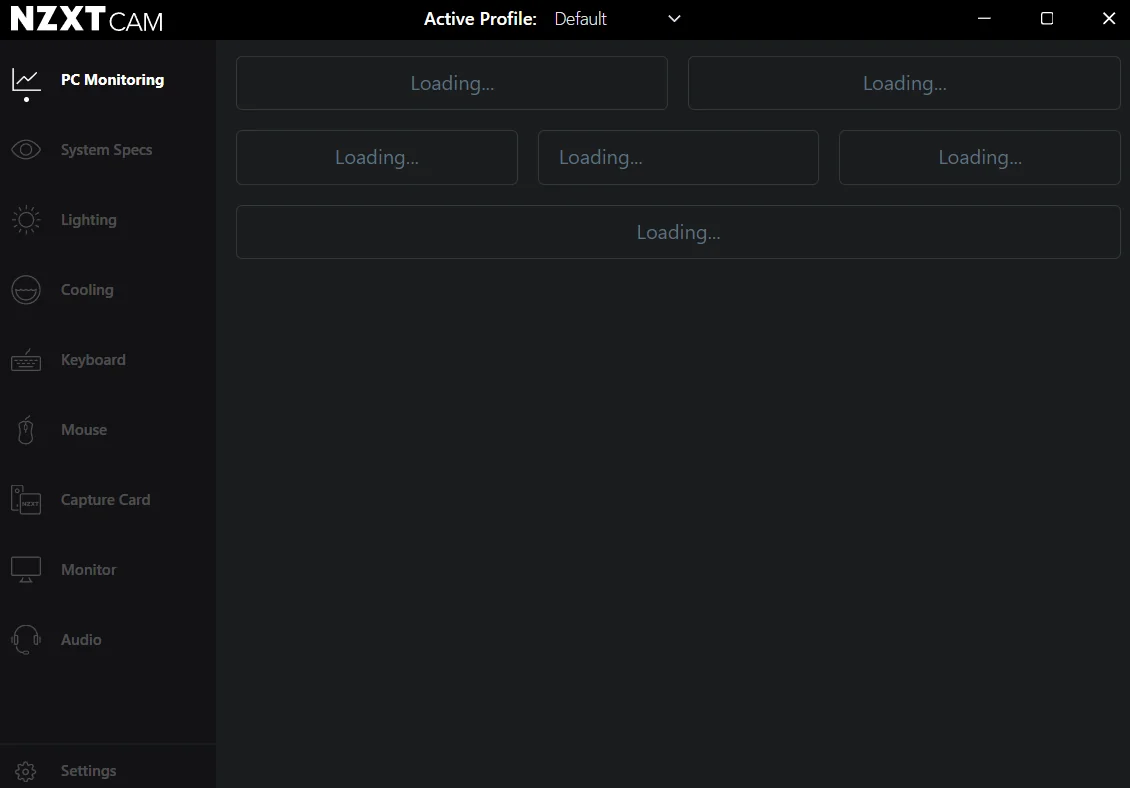Maximize the NZXT CAM window
1130x788 pixels.
point(1046,19)
